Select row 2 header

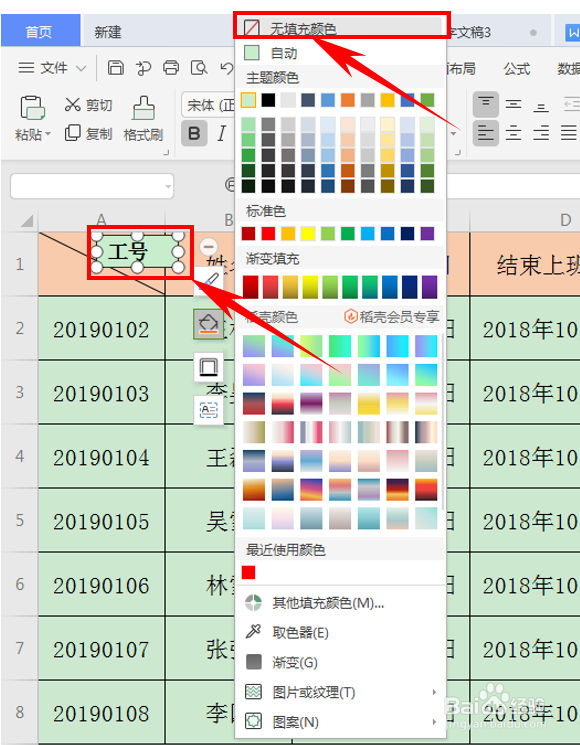click(19, 328)
